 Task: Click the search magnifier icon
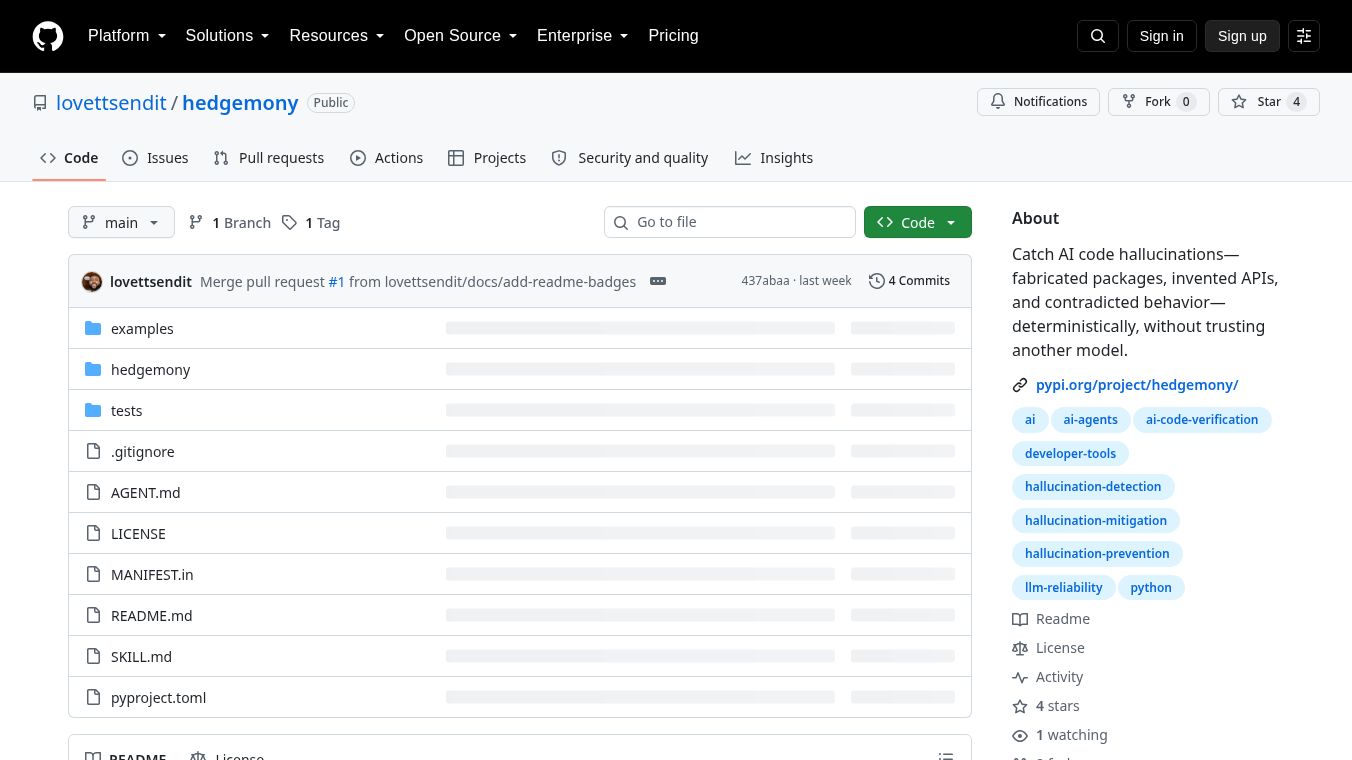click(x=1098, y=36)
